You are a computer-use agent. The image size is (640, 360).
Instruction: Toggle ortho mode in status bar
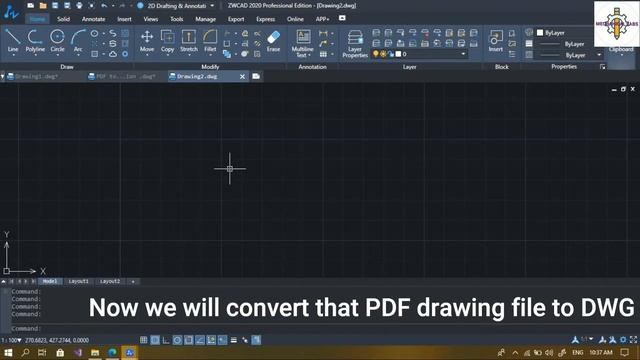pos(166,340)
